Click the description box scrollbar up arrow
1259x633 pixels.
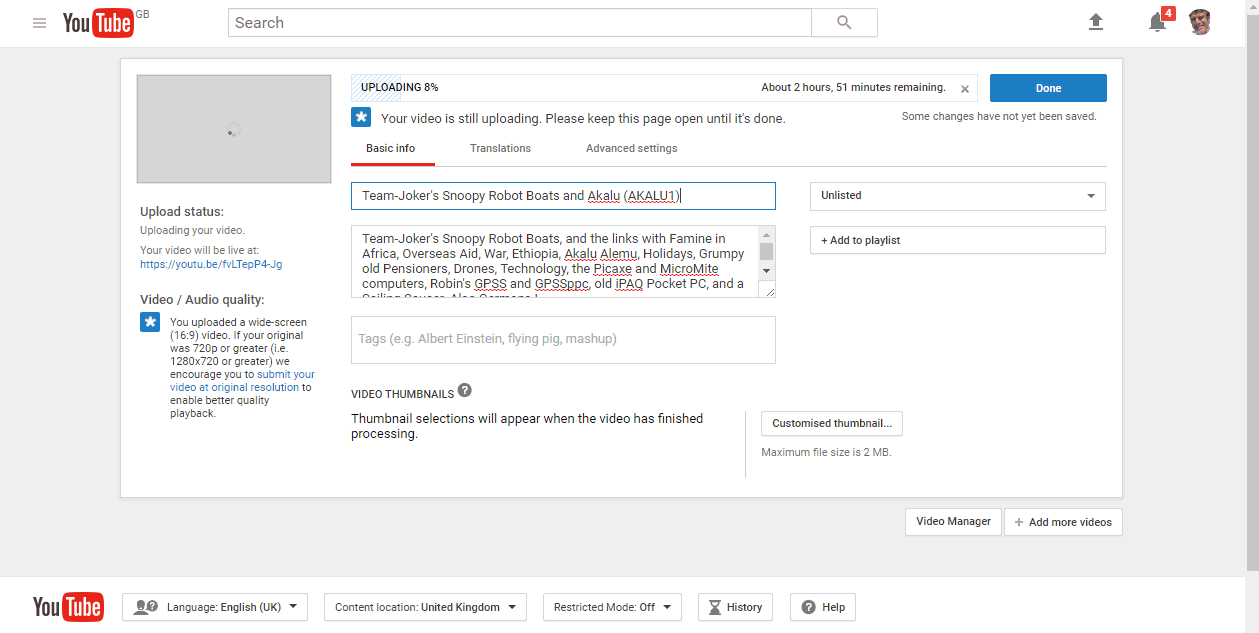point(767,234)
